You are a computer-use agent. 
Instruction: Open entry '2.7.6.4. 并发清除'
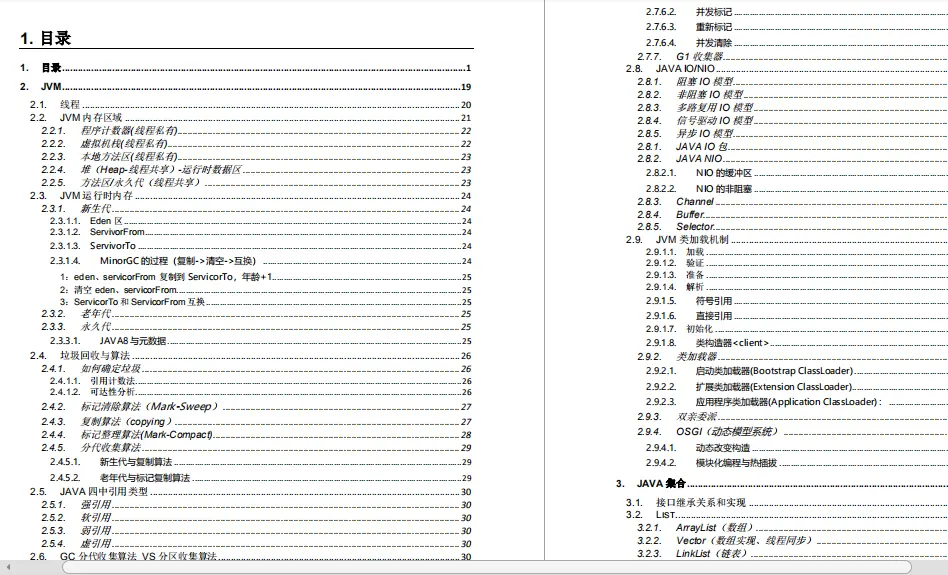pyautogui.click(x=796, y=43)
